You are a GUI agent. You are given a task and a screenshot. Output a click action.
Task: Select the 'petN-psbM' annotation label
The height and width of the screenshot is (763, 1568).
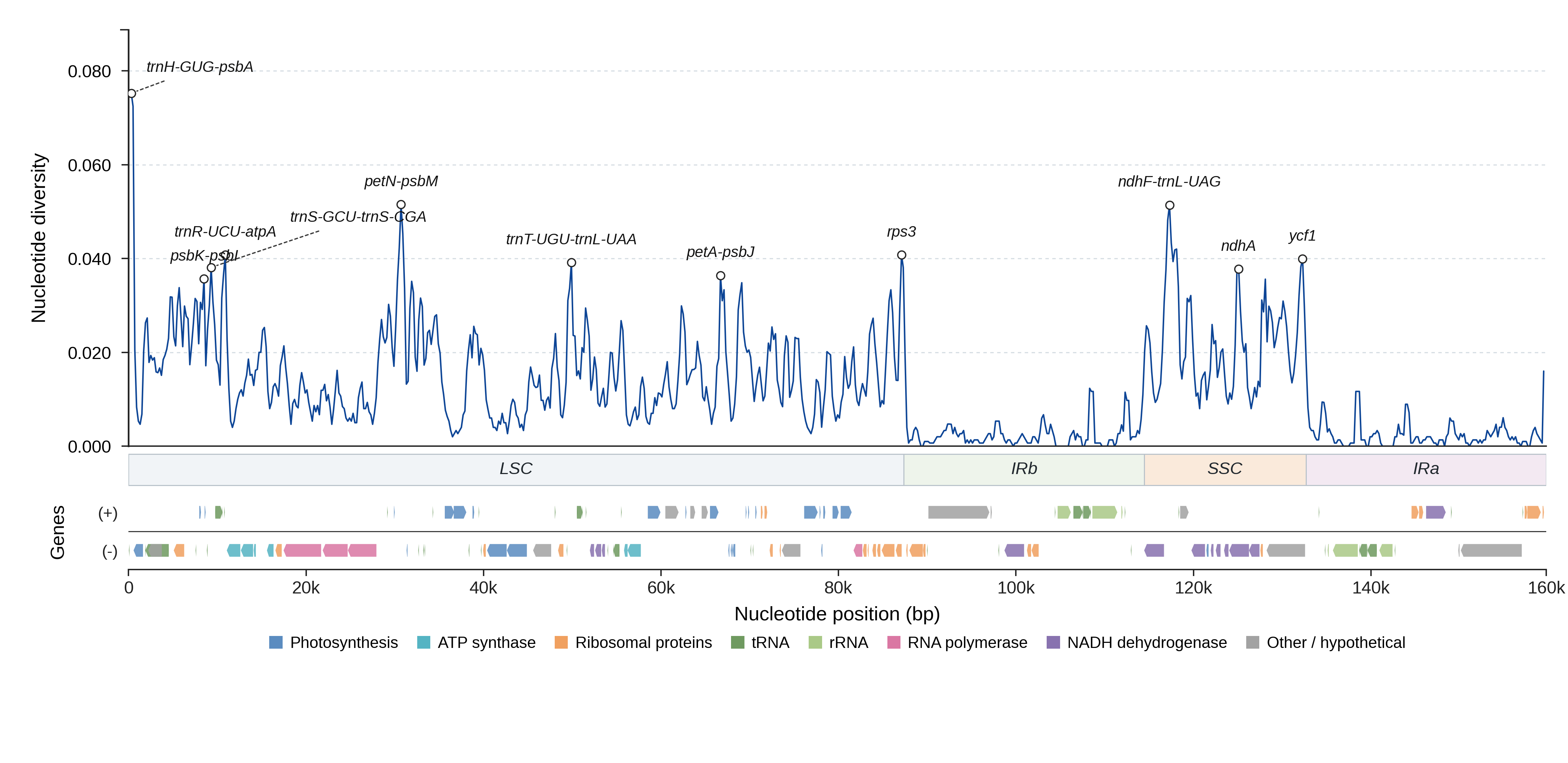[x=401, y=181]
